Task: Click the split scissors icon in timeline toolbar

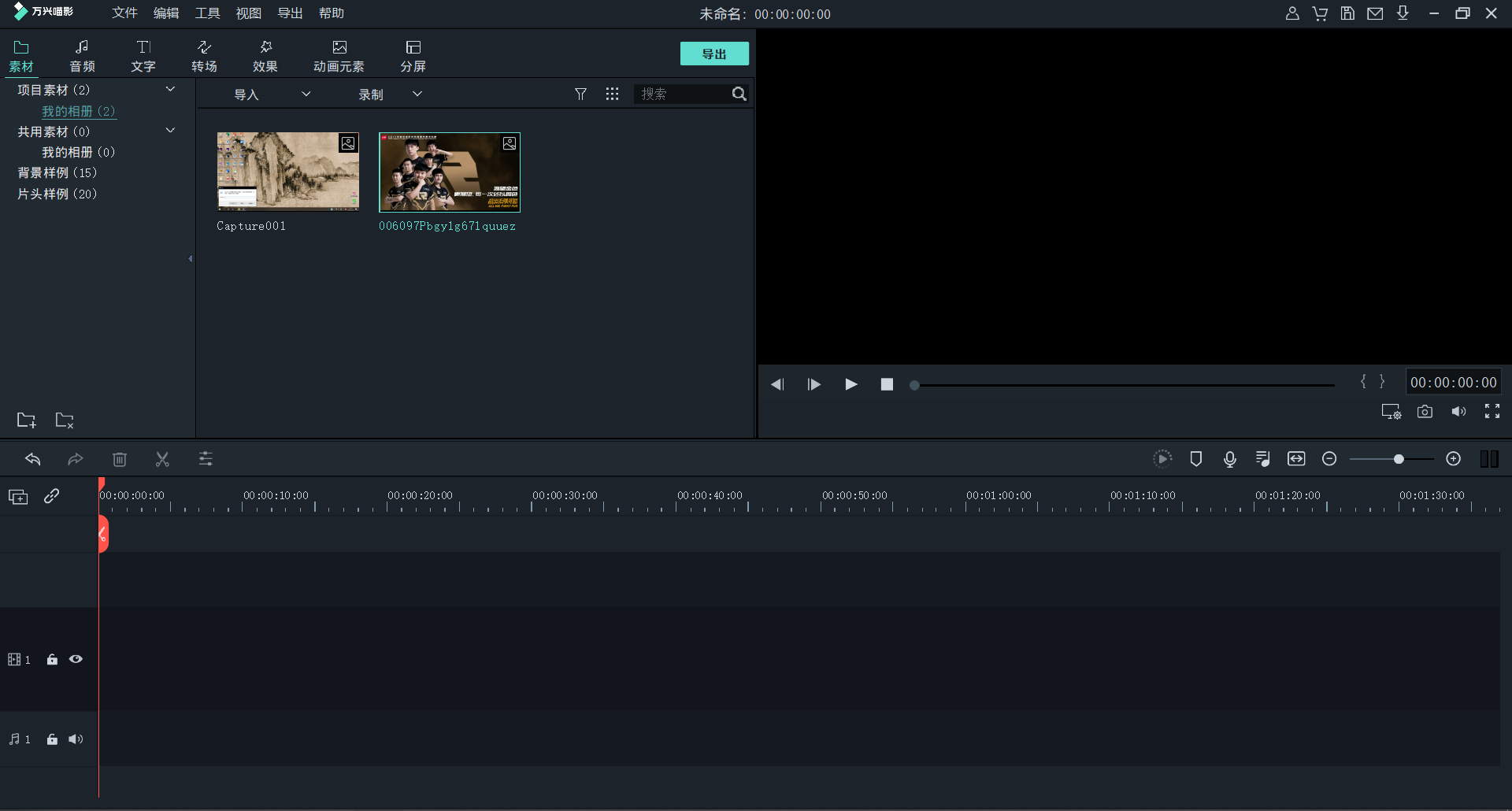Action: (x=162, y=459)
